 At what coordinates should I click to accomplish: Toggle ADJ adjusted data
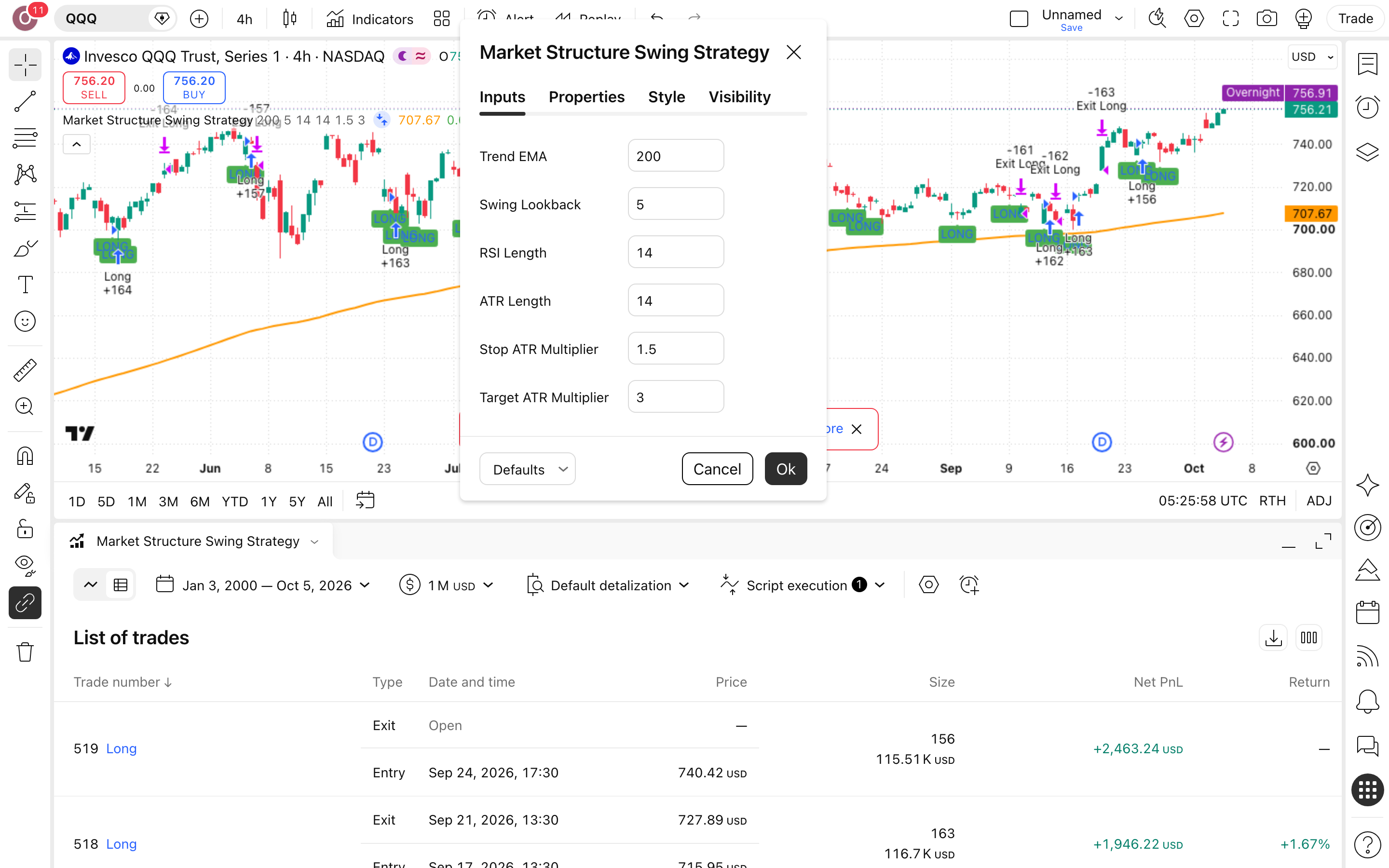click(1319, 501)
